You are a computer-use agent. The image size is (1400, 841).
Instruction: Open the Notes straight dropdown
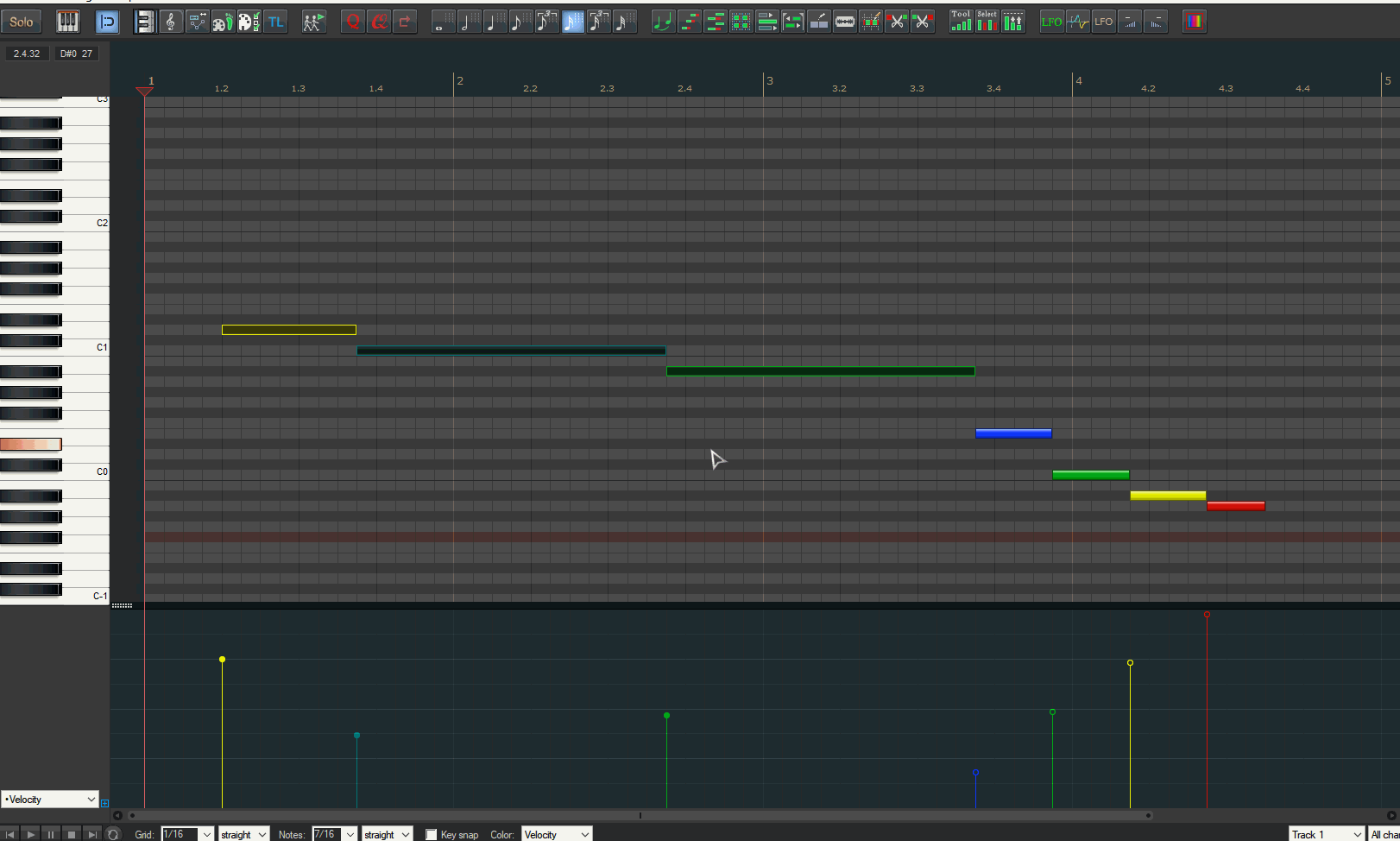[x=387, y=834]
